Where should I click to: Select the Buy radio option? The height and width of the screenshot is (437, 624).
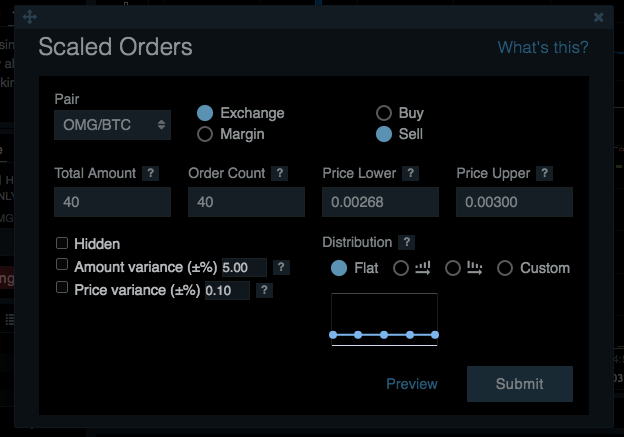click(383, 113)
